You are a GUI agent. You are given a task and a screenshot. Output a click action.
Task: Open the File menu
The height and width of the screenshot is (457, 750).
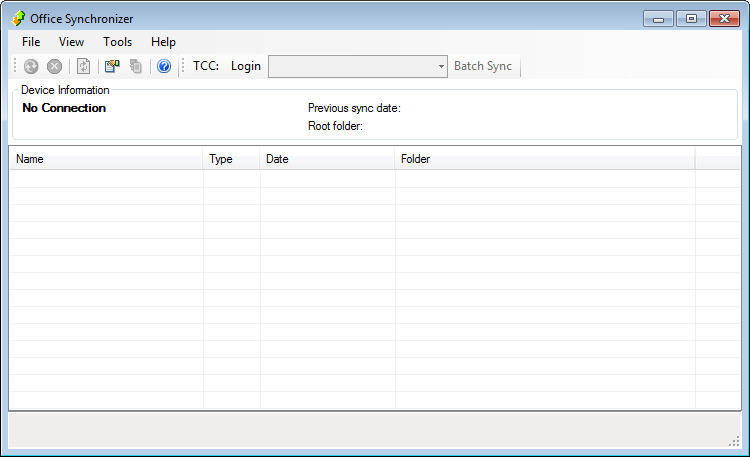click(31, 42)
